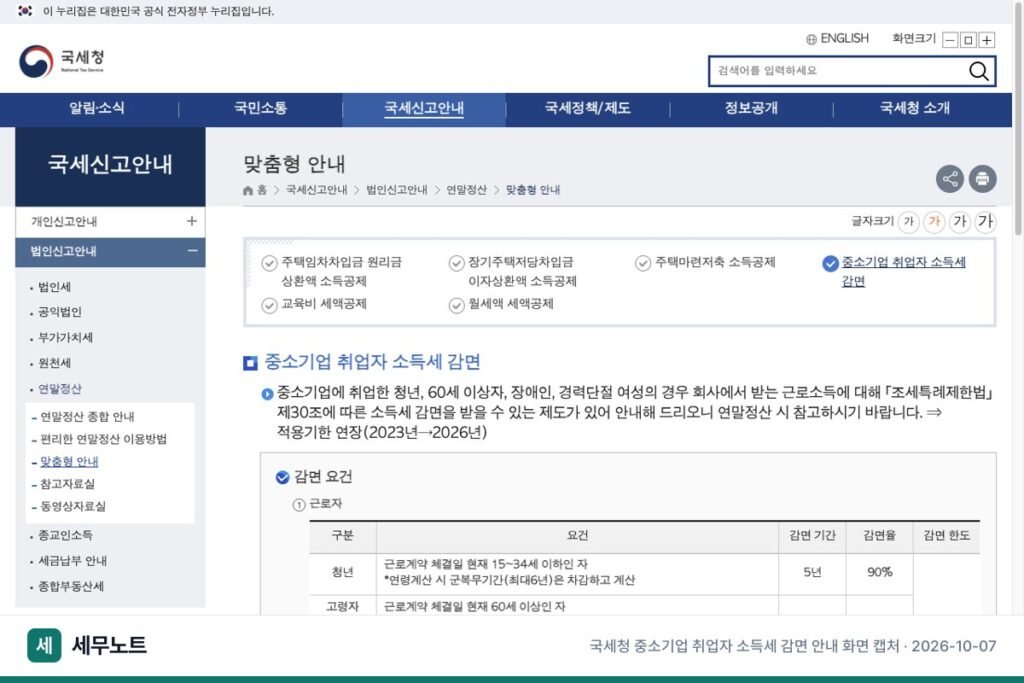Click 감면 한도 table header
1024x683 pixels.
[x=946, y=536]
